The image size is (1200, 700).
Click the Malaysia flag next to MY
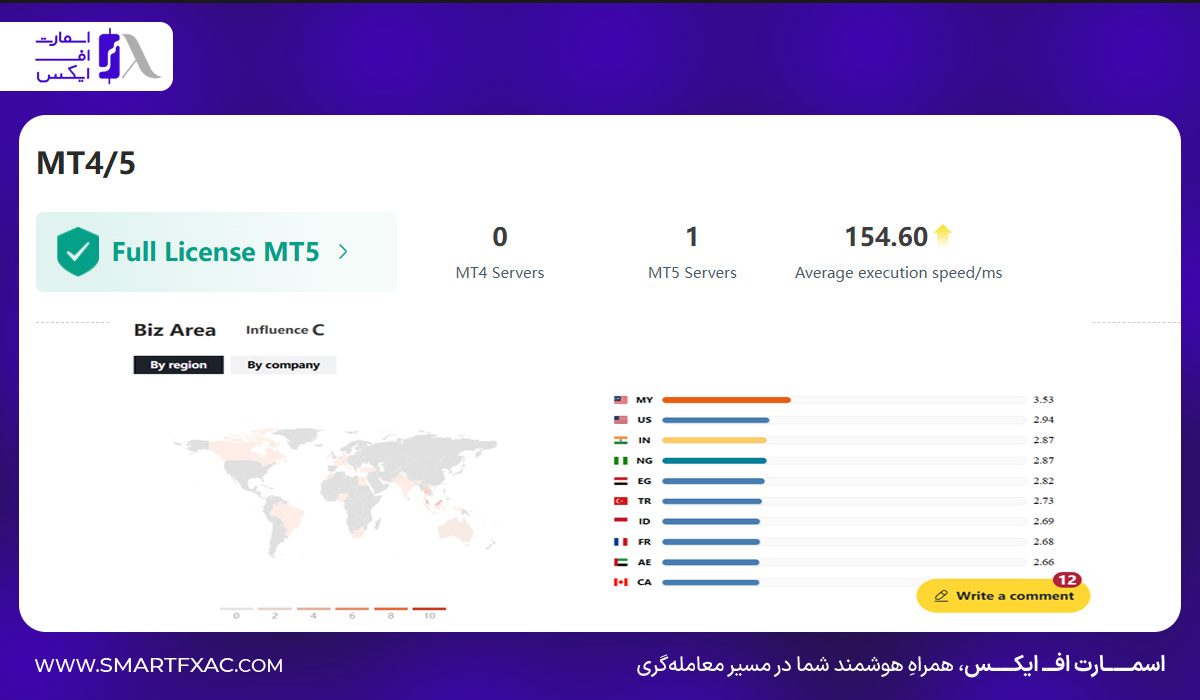click(x=621, y=400)
